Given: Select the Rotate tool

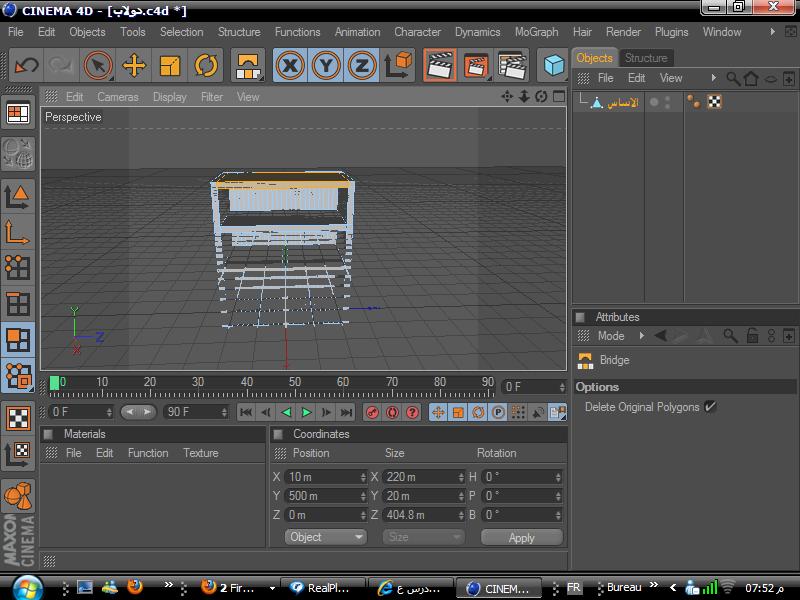Looking at the screenshot, I should 206,66.
